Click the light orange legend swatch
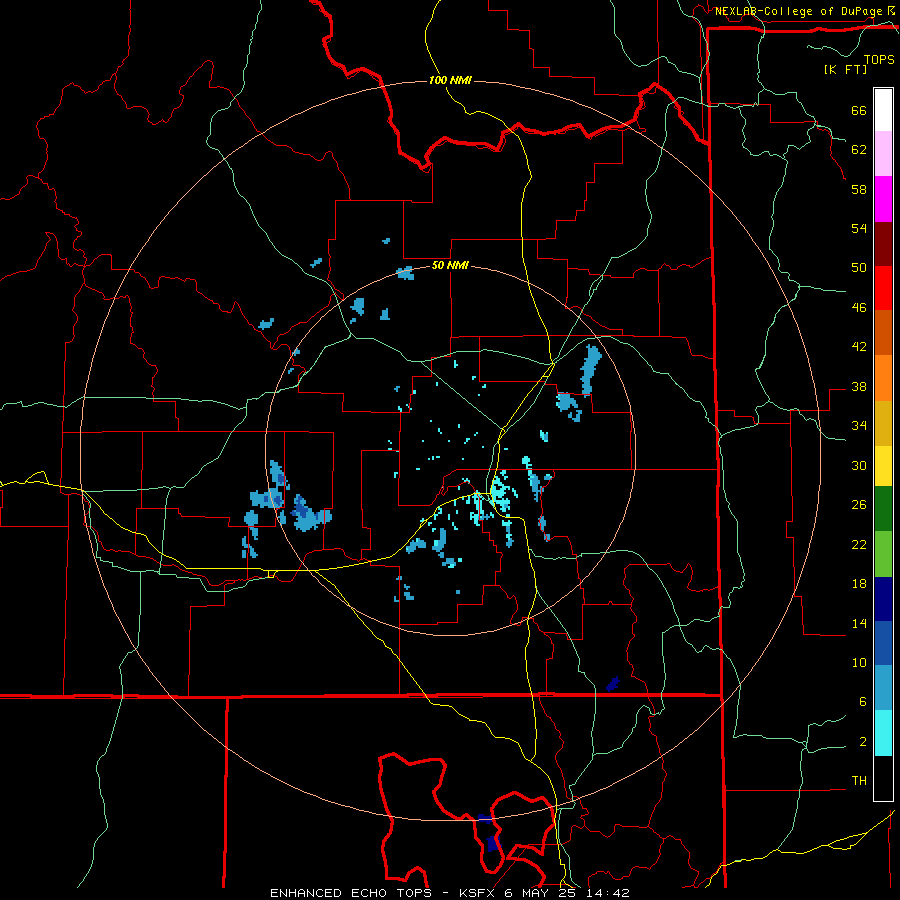Image resolution: width=900 pixels, height=900 pixels. [883, 377]
